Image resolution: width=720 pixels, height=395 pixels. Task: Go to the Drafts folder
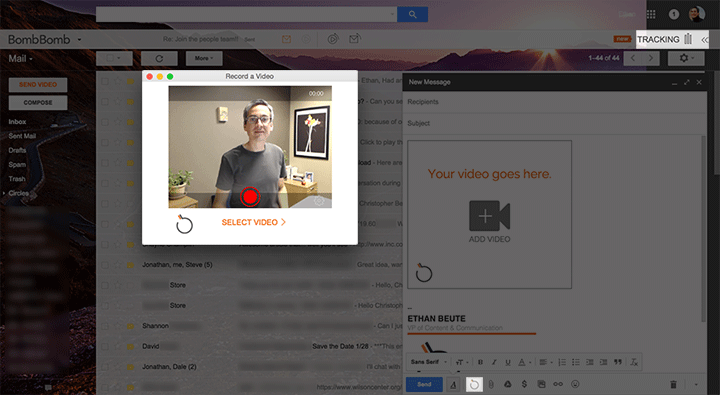point(17,150)
